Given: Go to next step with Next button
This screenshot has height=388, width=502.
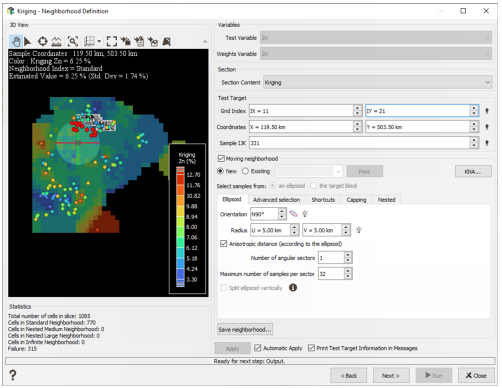Looking at the screenshot, I should click(x=391, y=376).
